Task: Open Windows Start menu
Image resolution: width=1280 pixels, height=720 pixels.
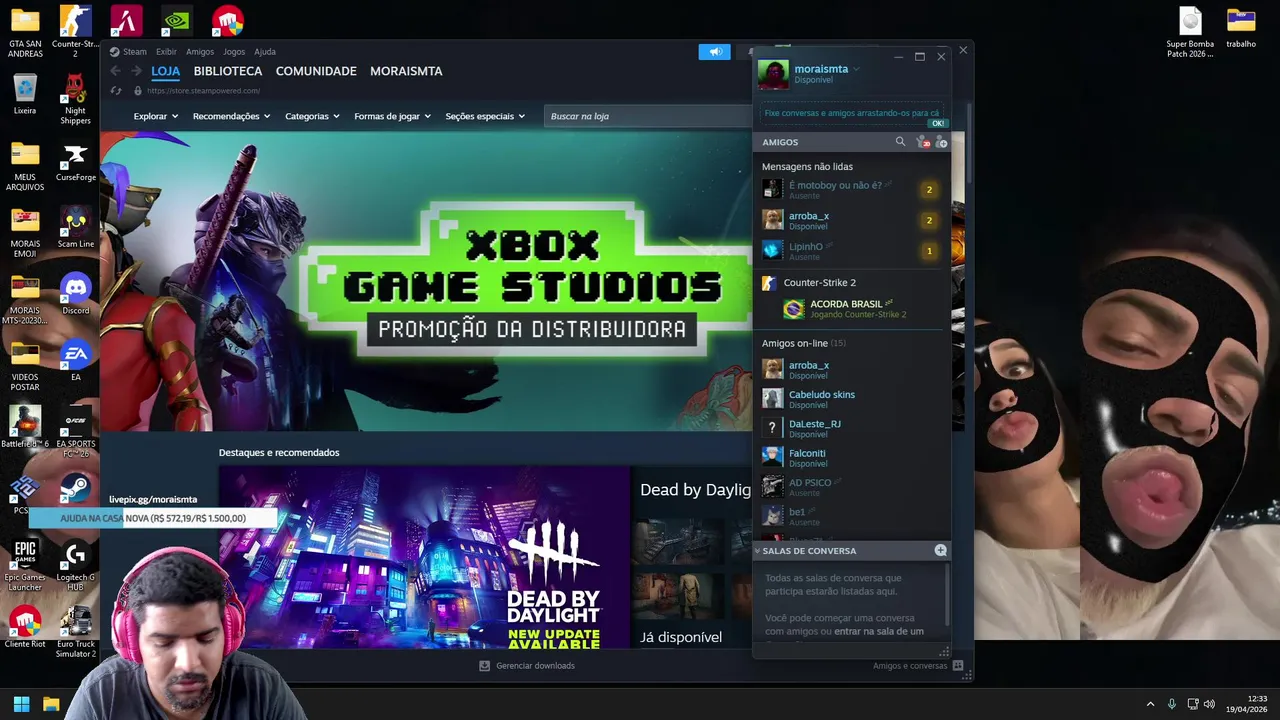Action: point(21,704)
